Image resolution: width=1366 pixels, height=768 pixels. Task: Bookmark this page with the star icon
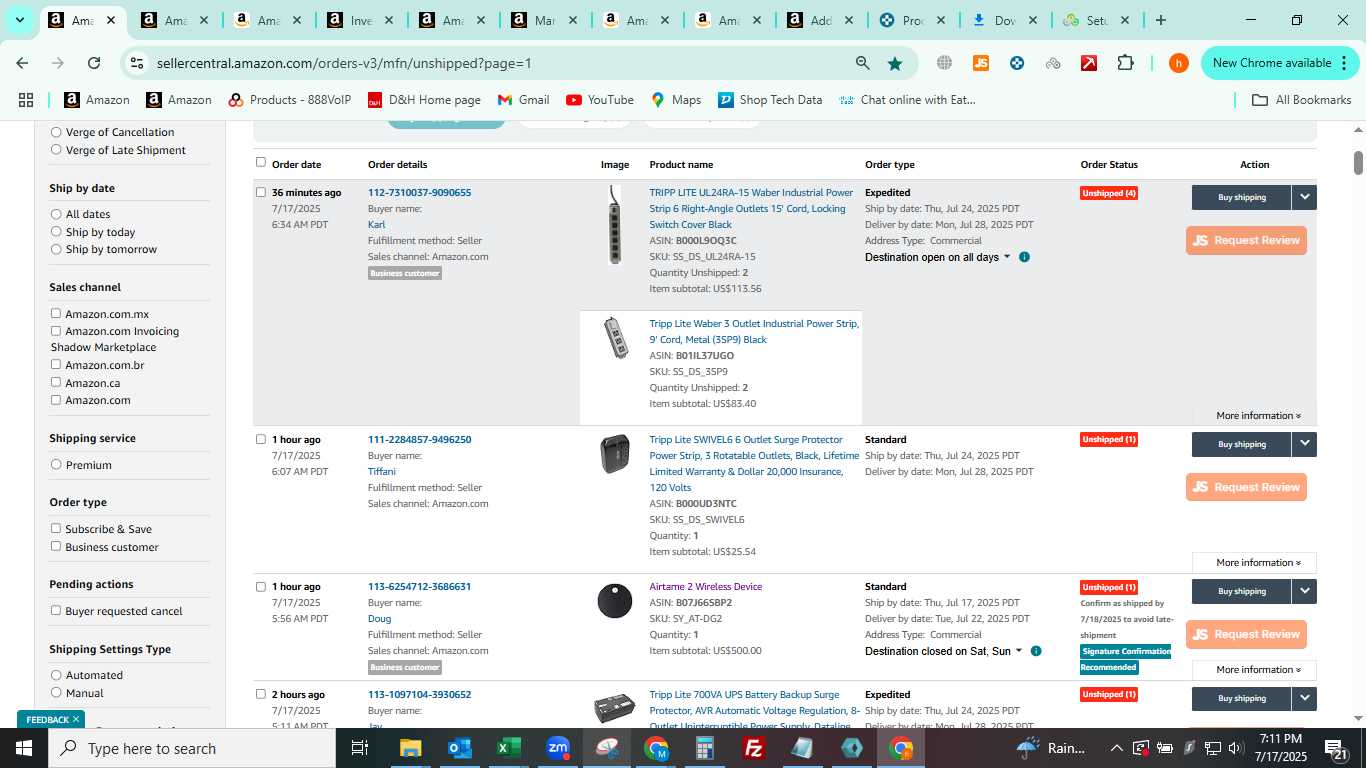click(895, 63)
